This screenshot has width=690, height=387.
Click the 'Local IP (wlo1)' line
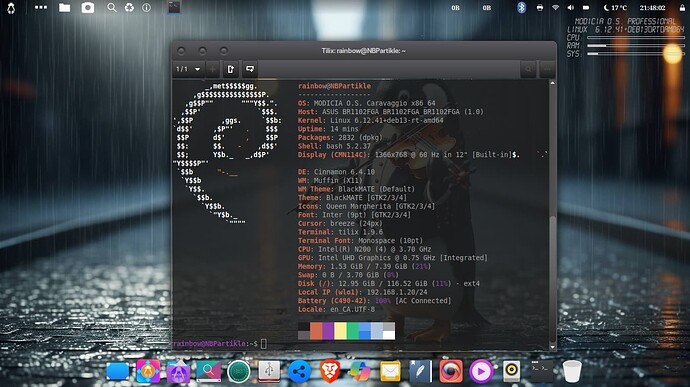[x=363, y=292]
